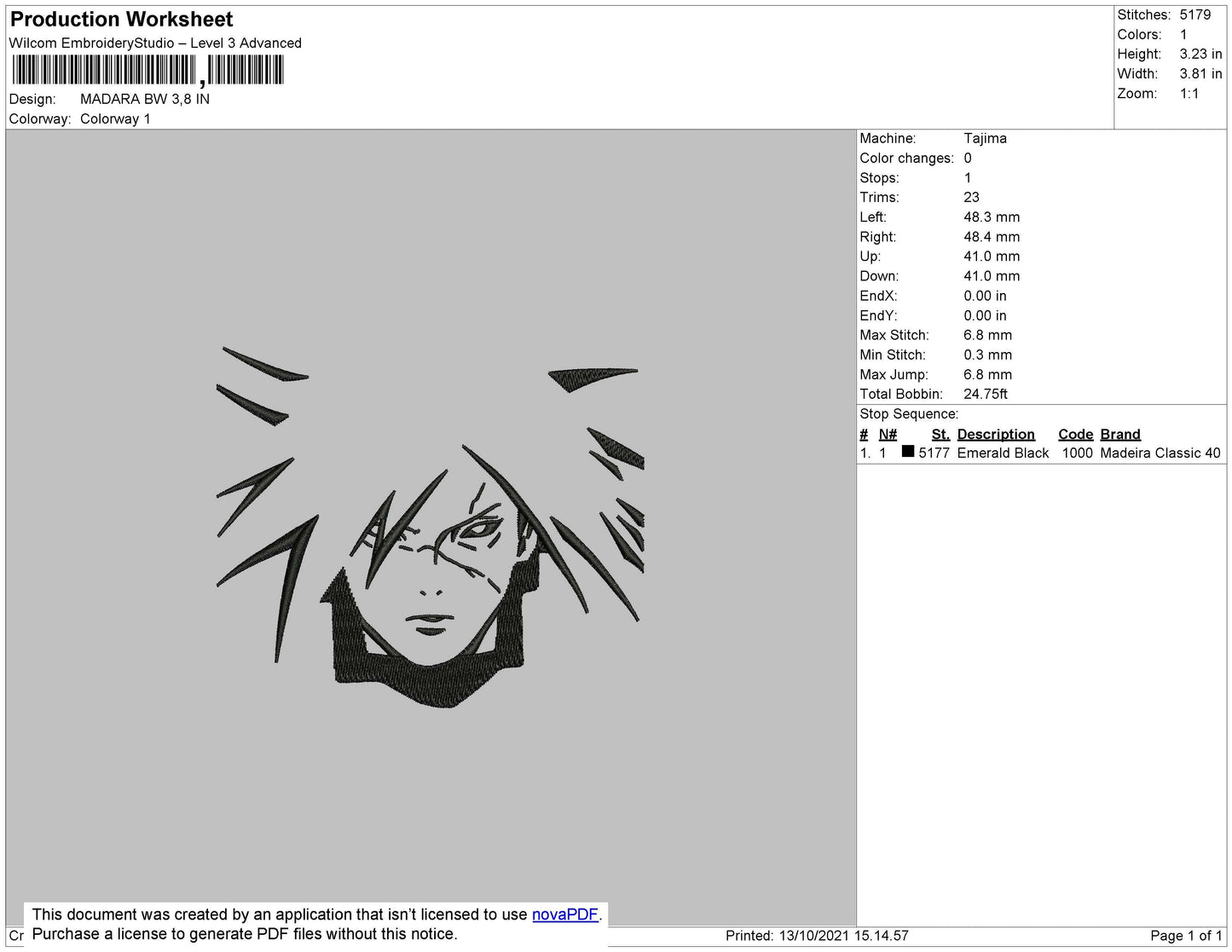
Task: Click the 'Up:' label
Action: click(x=870, y=257)
